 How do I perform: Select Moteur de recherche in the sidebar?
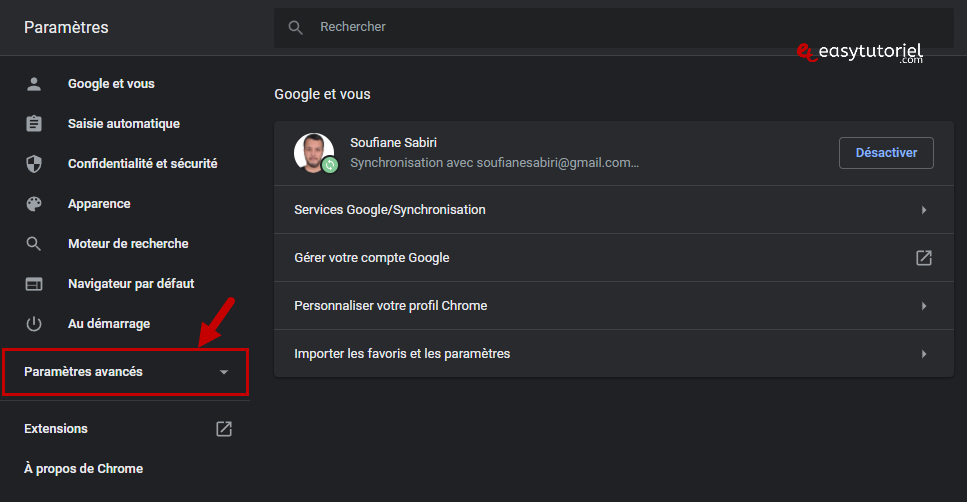128,244
